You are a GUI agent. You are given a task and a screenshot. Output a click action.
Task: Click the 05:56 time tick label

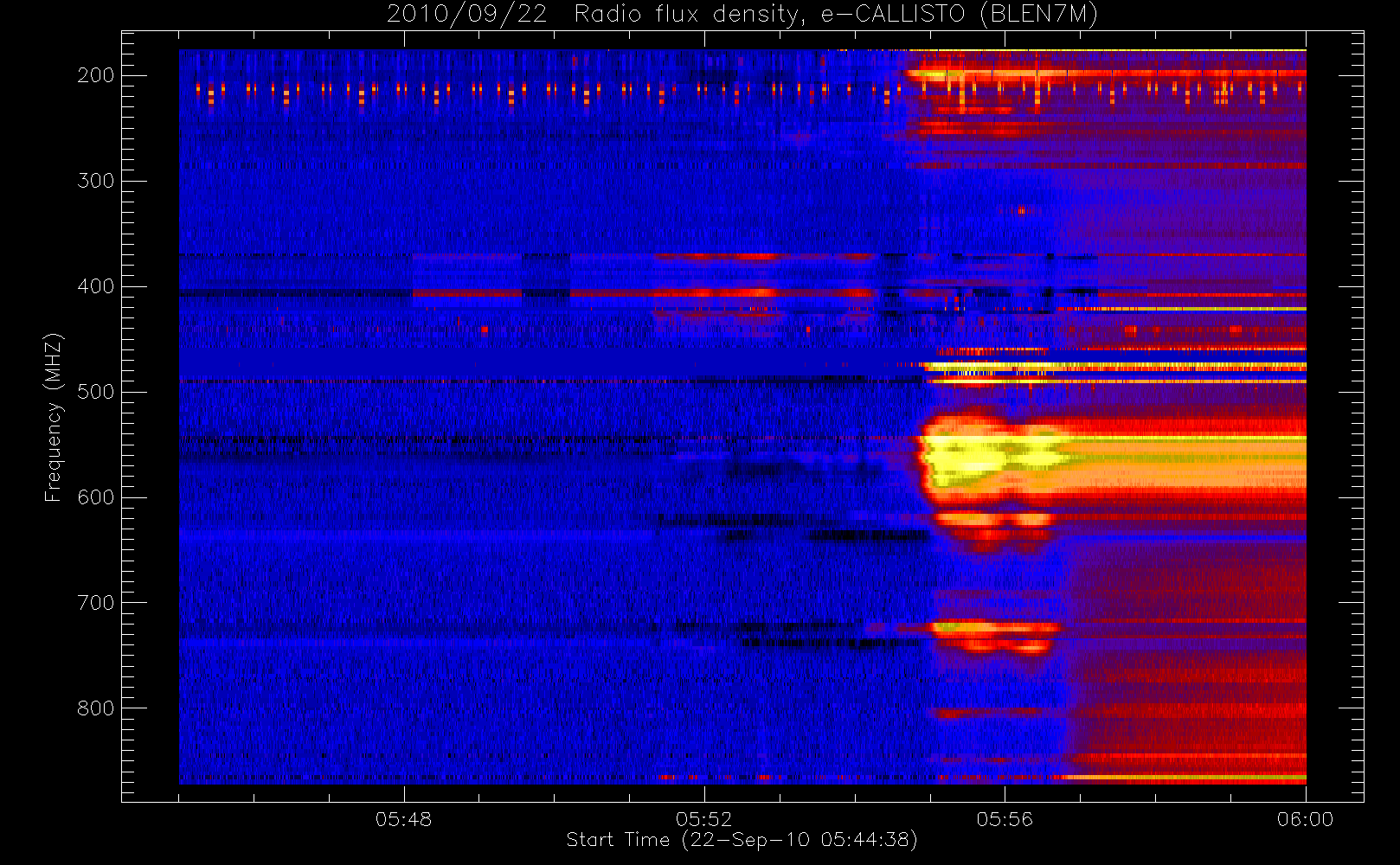1005,819
